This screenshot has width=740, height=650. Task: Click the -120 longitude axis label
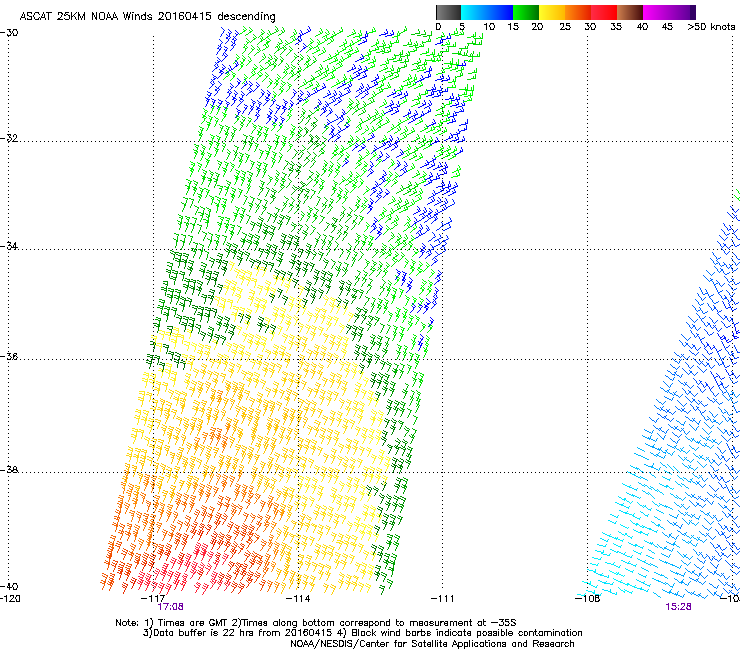[10, 599]
